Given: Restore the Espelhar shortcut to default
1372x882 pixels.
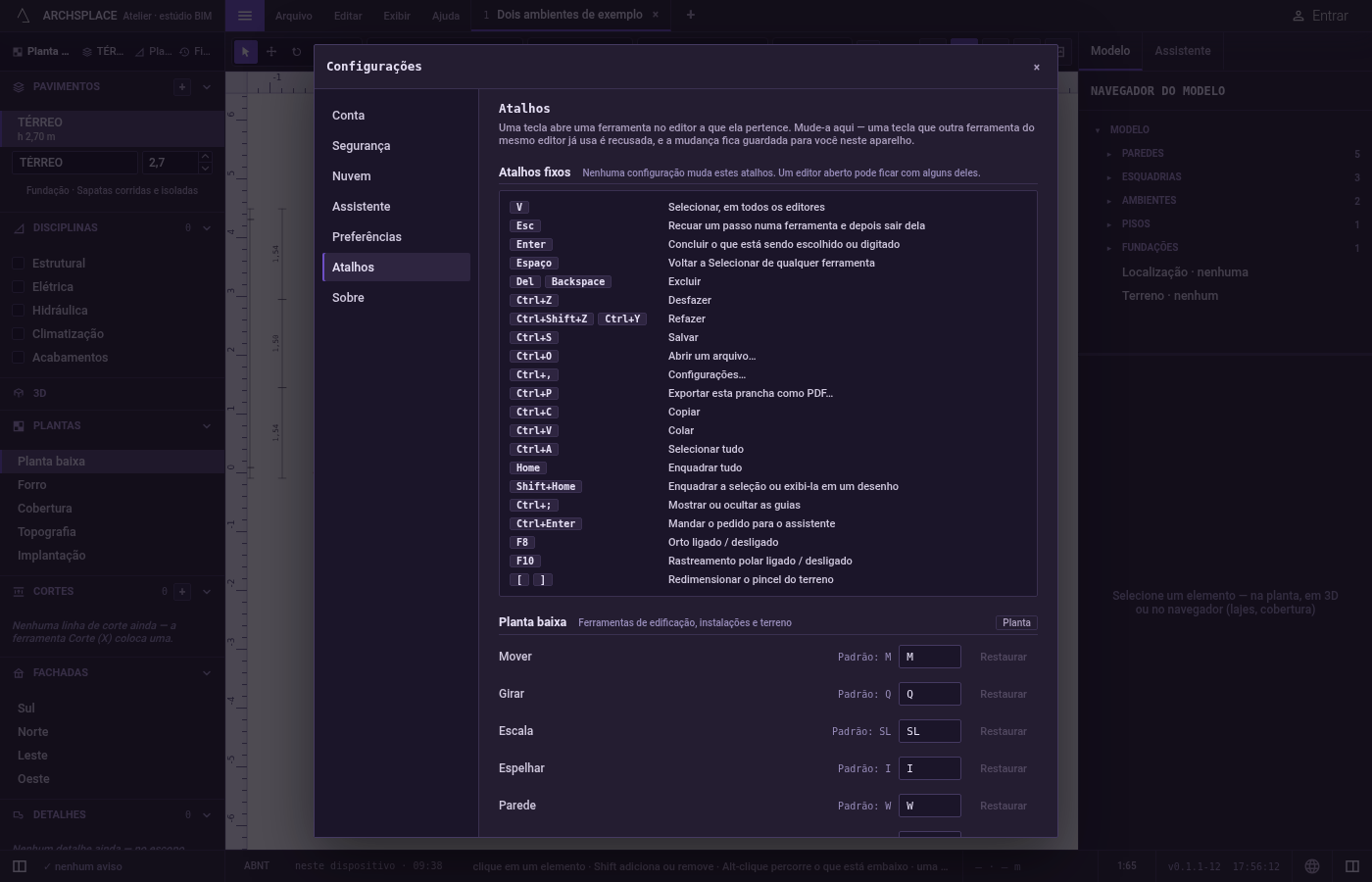Looking at the screenshot, I should [x=1004, y=768].
